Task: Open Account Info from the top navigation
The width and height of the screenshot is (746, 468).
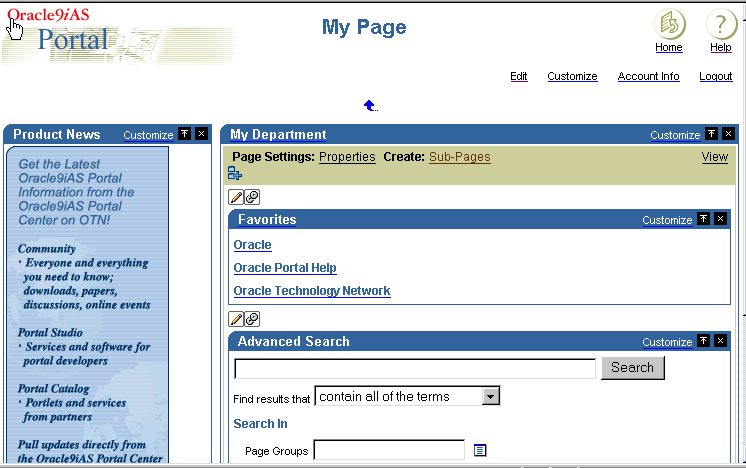Action: click(x=648, y=76)
